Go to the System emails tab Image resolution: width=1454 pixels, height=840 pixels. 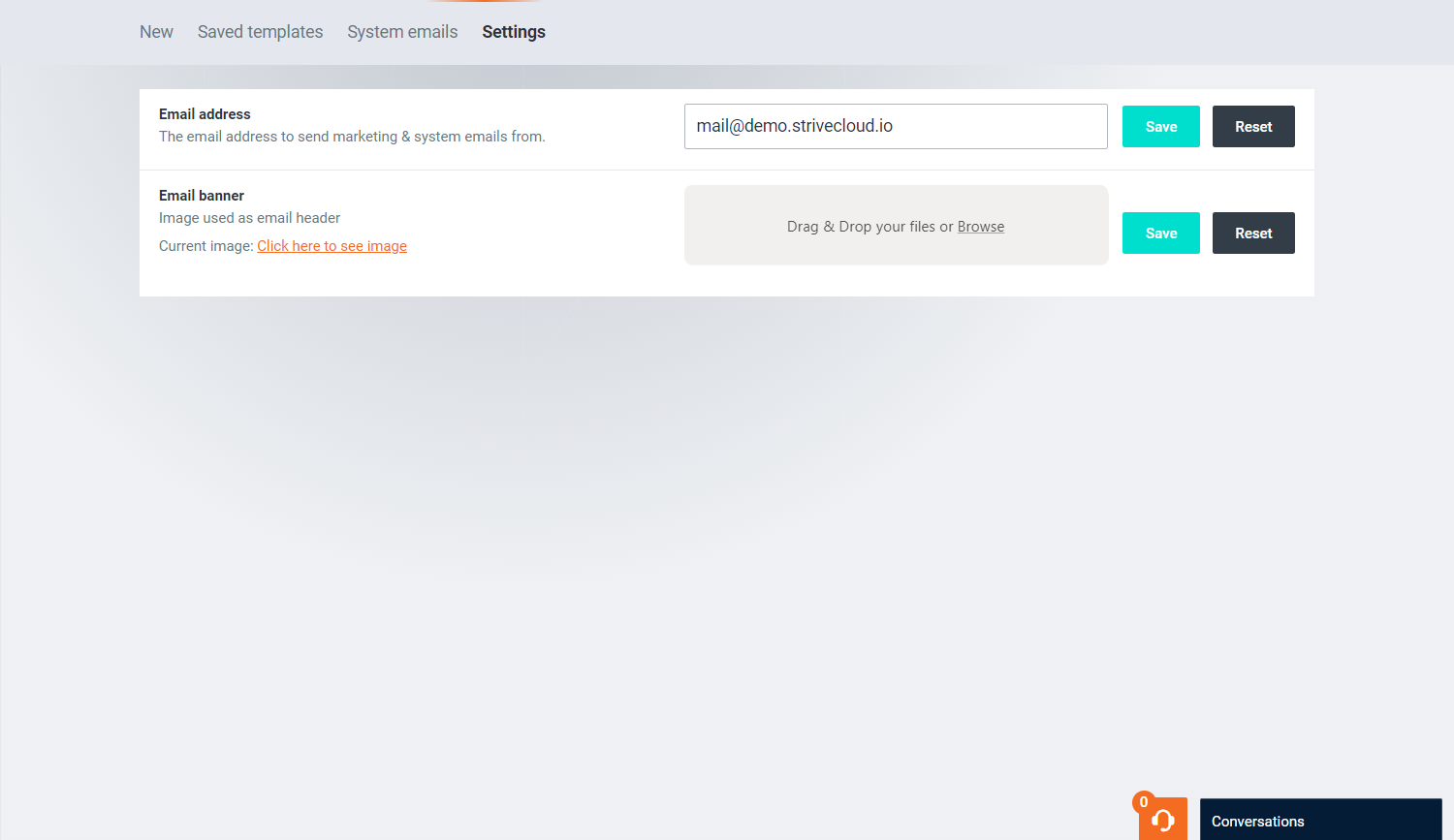(x=402, y=32)
